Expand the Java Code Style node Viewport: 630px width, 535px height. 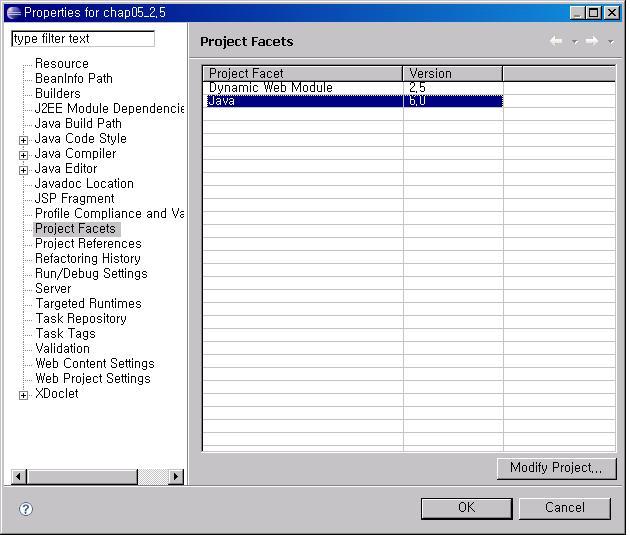point(24,140)
